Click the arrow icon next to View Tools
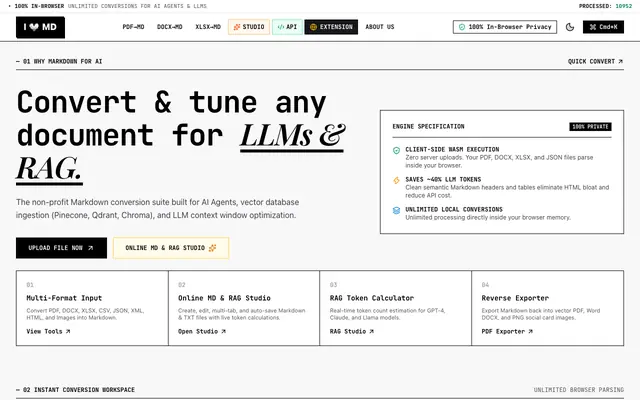The image size is (640, 400). click(68, 331)
